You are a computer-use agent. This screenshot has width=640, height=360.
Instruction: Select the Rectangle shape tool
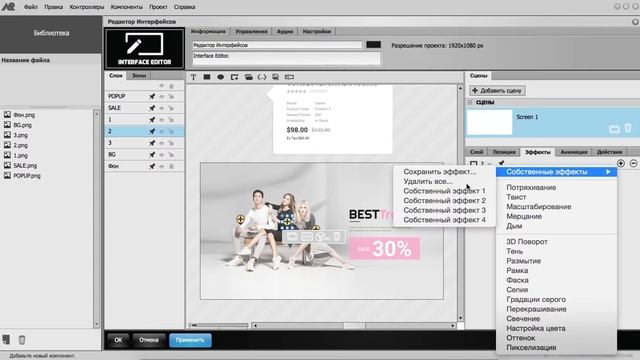pos(207,77)
